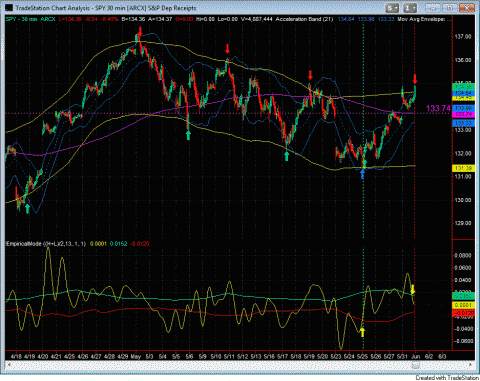Click the 5/25 date on the time axis
Viewport: 480px width, 381px height.
[362, 356]
